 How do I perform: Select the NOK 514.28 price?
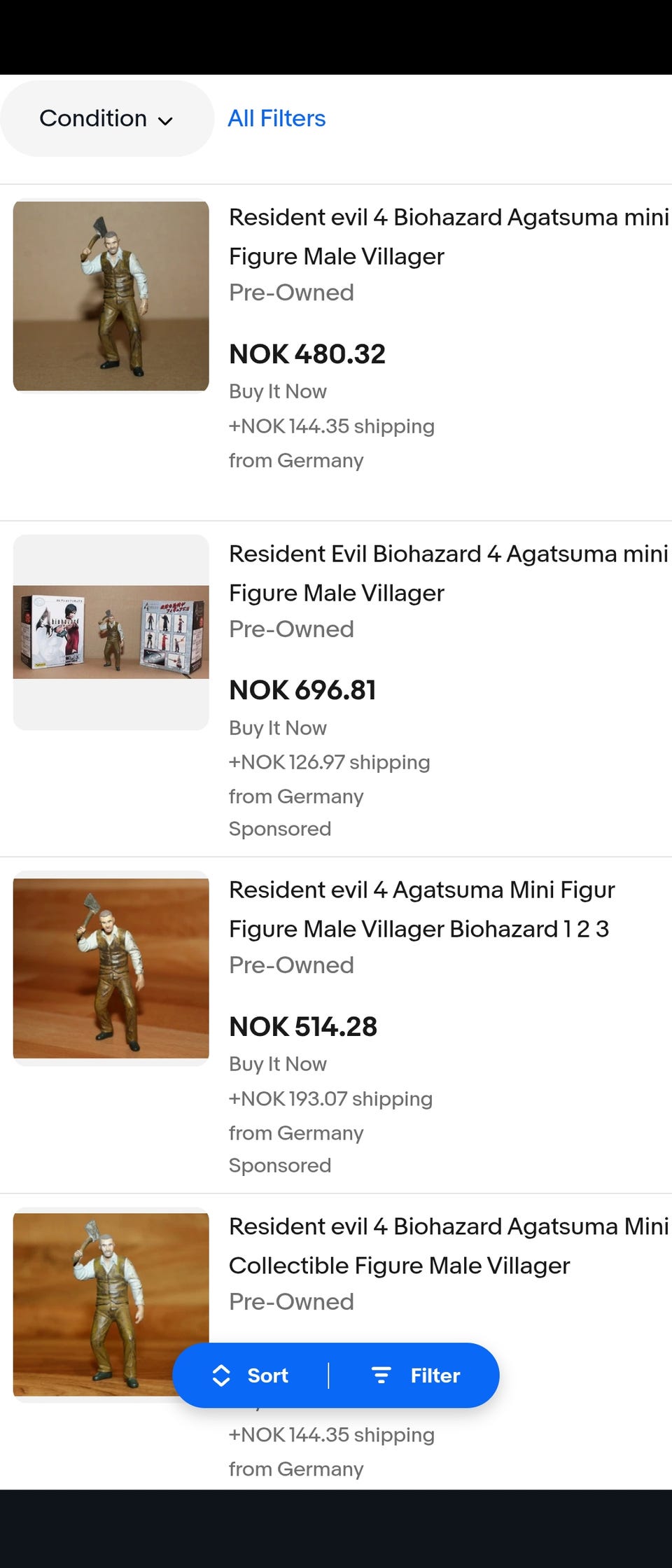(x=303, y=1027)
